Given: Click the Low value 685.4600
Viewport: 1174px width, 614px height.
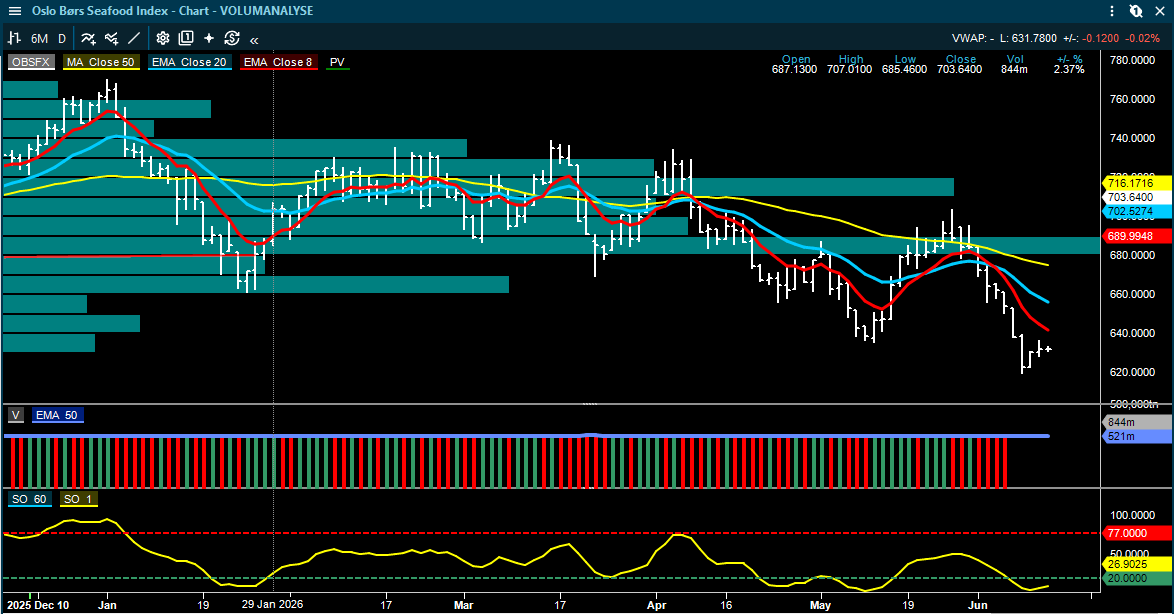Looking at the screenshot, I should 904,70.
